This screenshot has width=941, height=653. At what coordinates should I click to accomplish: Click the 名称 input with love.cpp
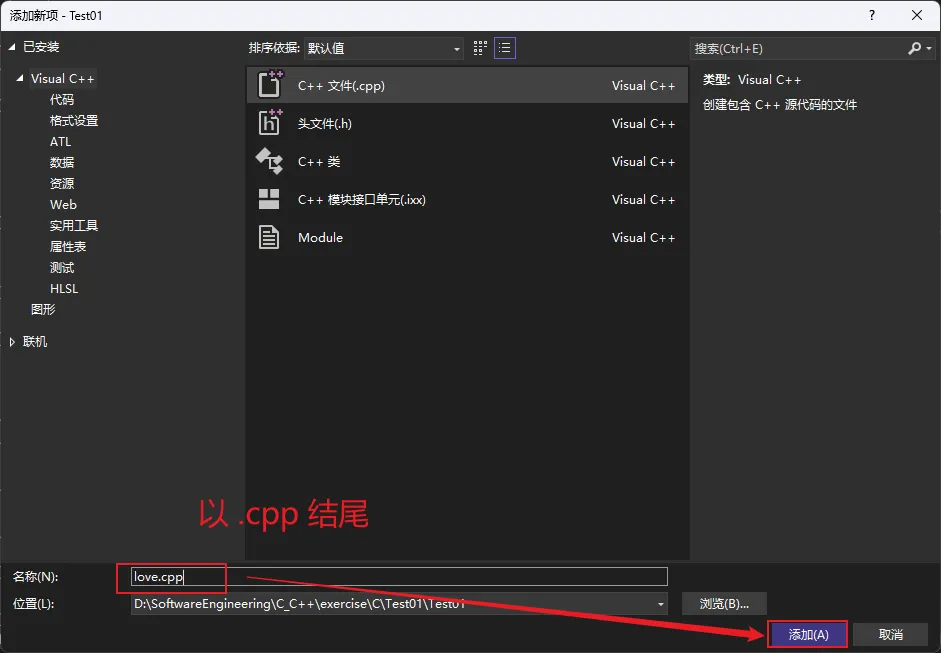coord(399,577)
